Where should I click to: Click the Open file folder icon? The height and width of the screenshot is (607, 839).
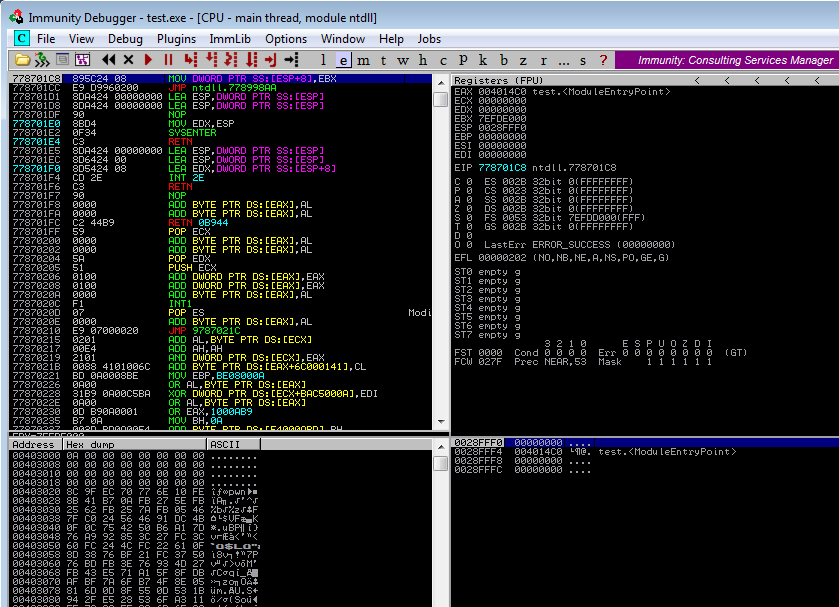21,60
